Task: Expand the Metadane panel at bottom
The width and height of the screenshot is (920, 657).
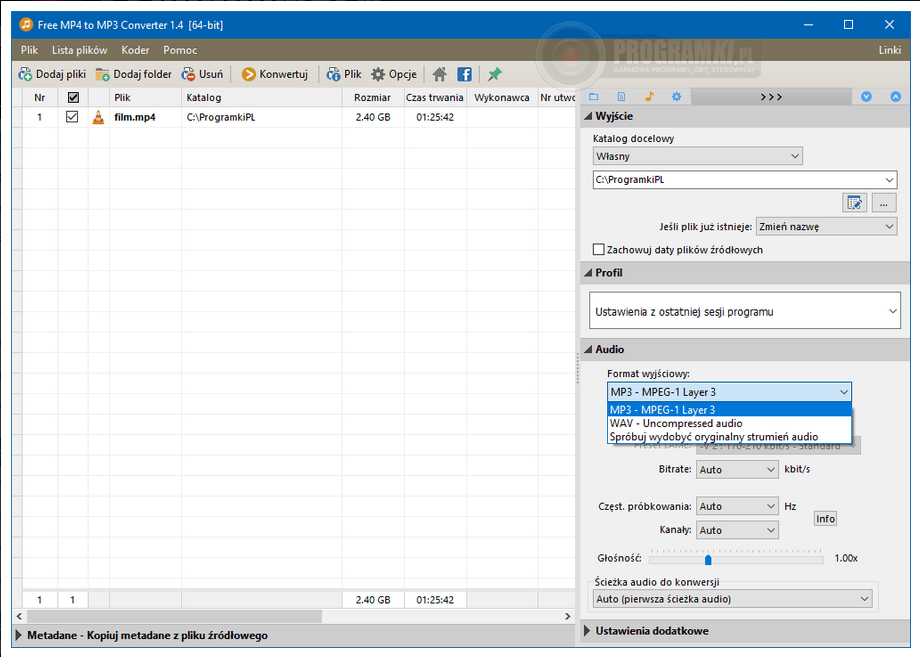Action: [x=19, y=635]
